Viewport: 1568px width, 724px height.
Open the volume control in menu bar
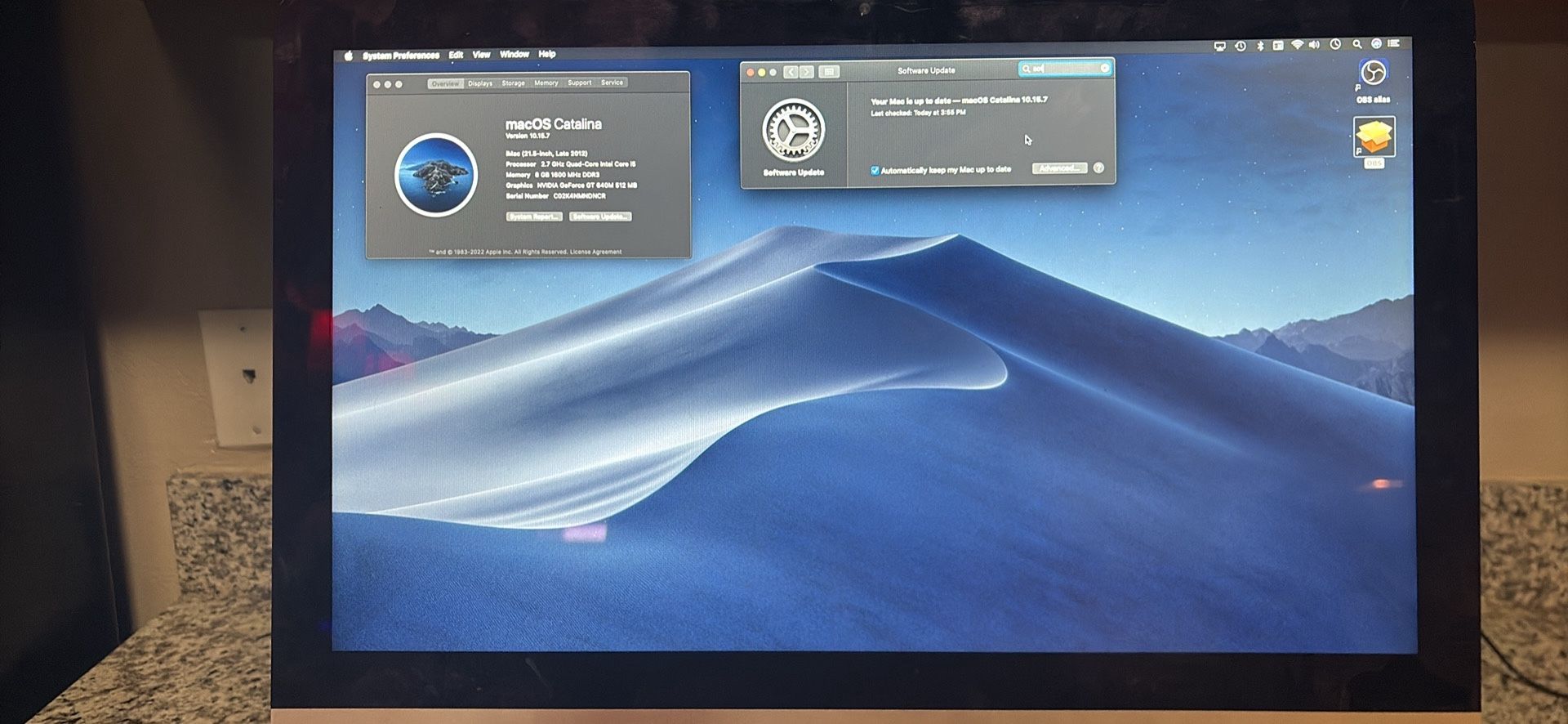point(1315,45)
